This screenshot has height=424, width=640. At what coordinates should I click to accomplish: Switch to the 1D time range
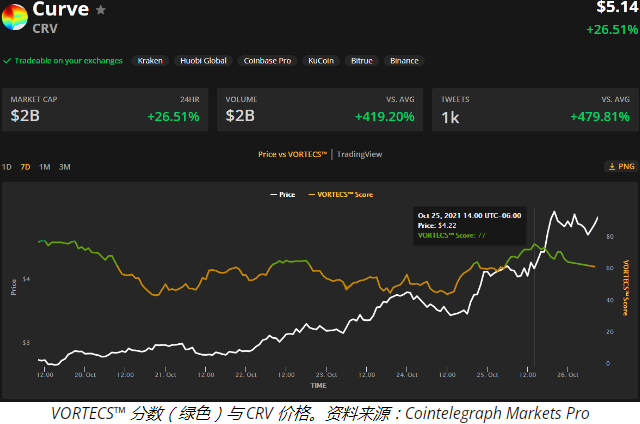click(x=7, y=167)
